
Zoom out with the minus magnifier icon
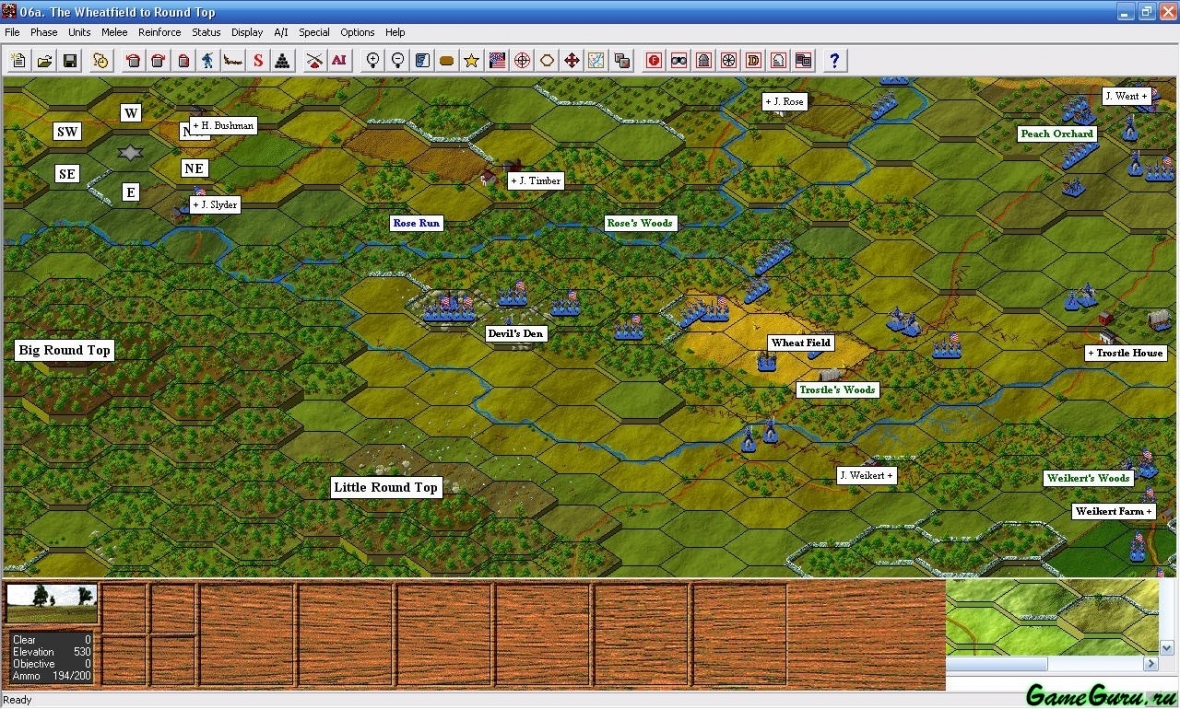[397, 61]
